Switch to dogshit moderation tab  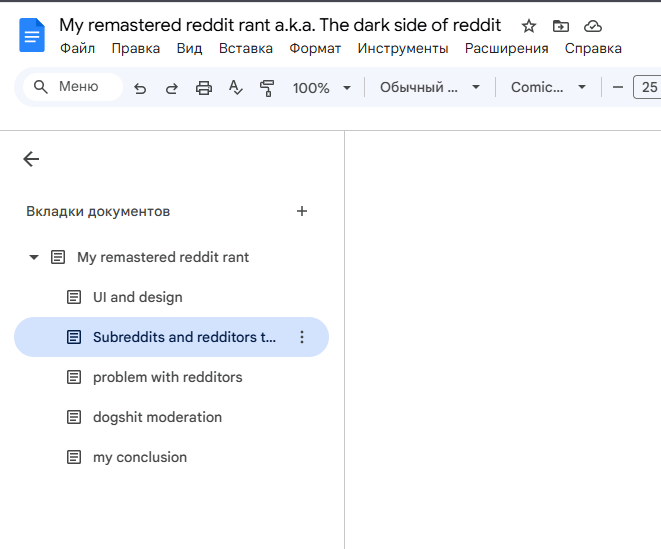pos(172,417)
